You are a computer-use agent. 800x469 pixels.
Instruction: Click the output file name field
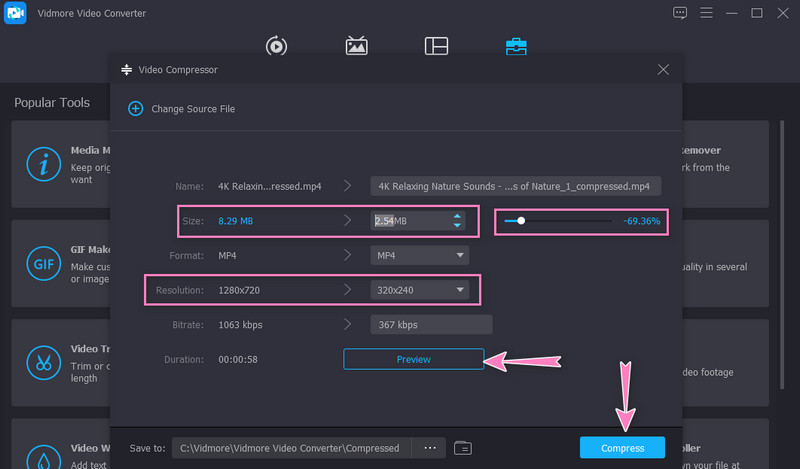tap(515, 186)
